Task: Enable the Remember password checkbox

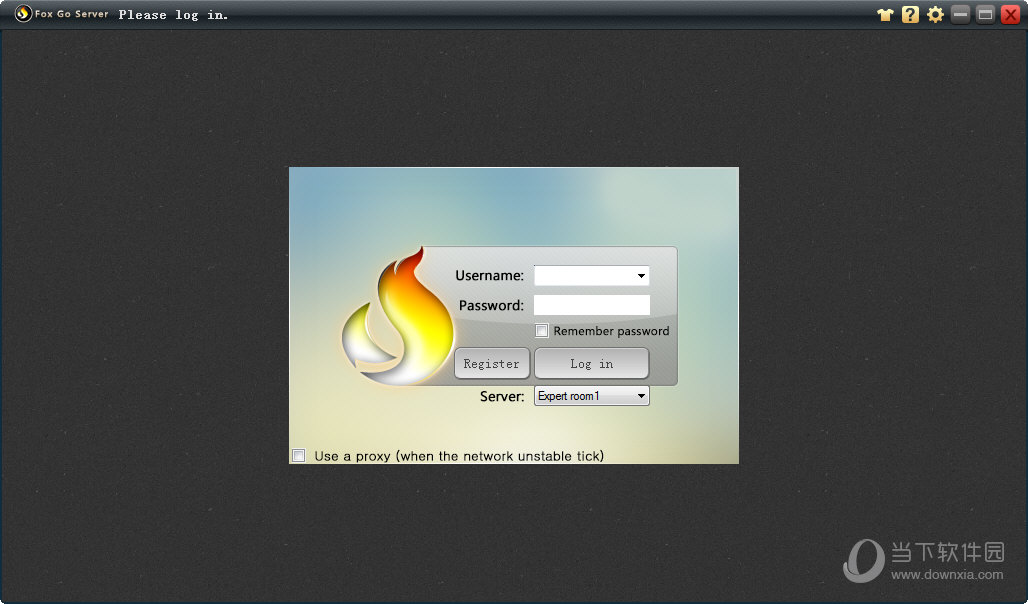Action: point(542,331)
